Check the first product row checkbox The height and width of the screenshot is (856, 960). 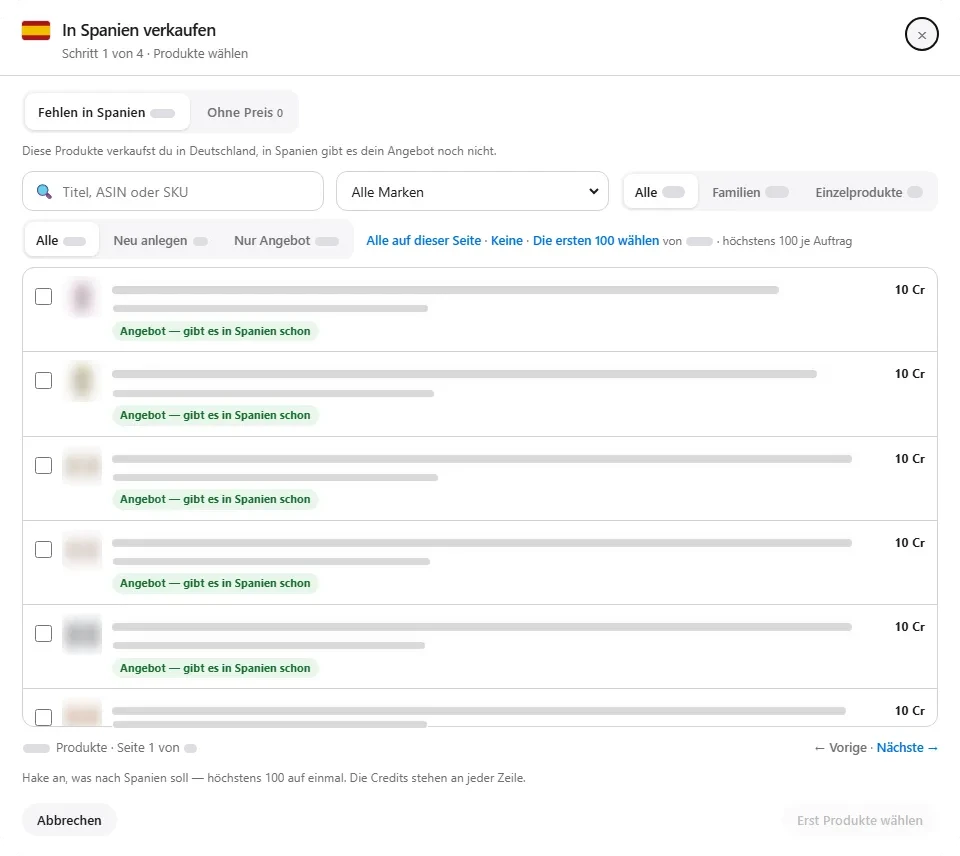pos(43,296)
